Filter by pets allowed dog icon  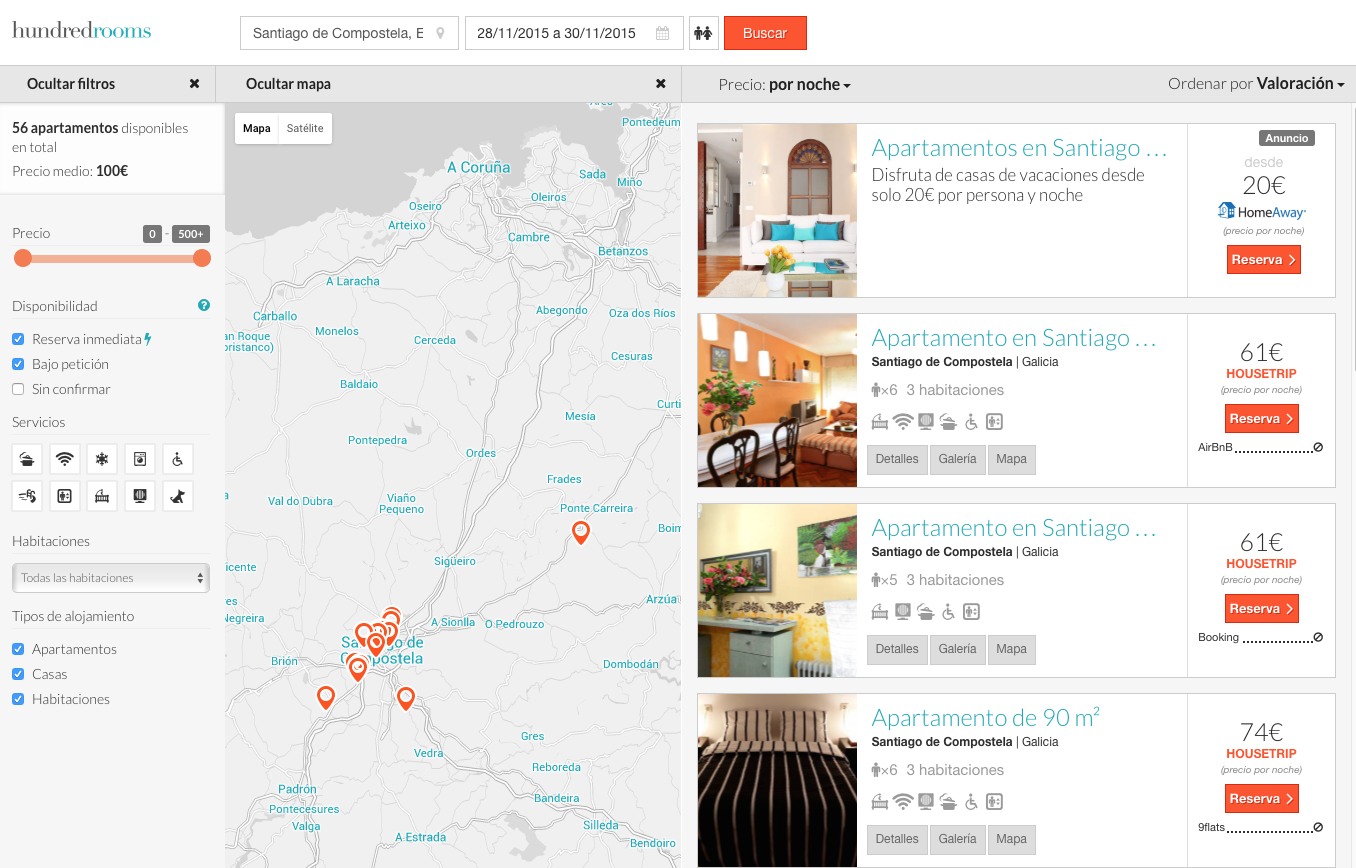click(178, 495)
